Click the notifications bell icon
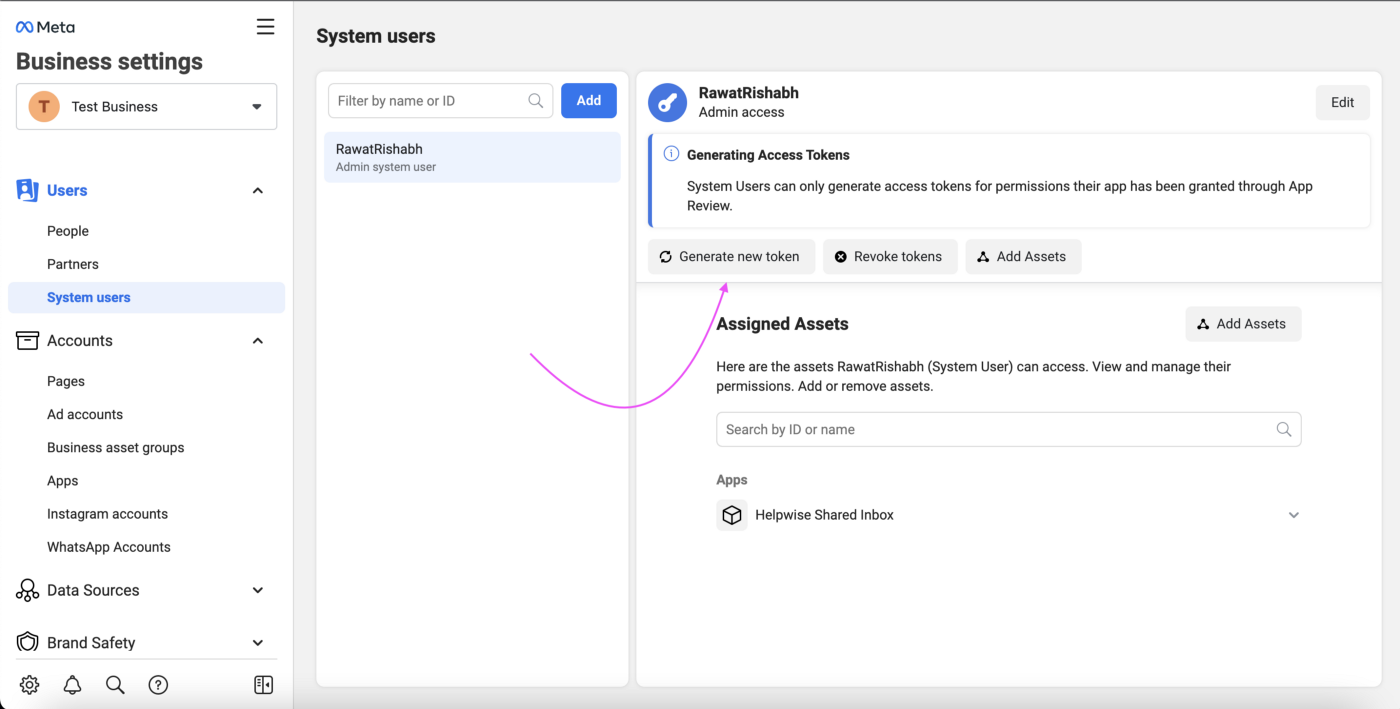Viewport: 1400px width, 709px height. click(72, 685)
